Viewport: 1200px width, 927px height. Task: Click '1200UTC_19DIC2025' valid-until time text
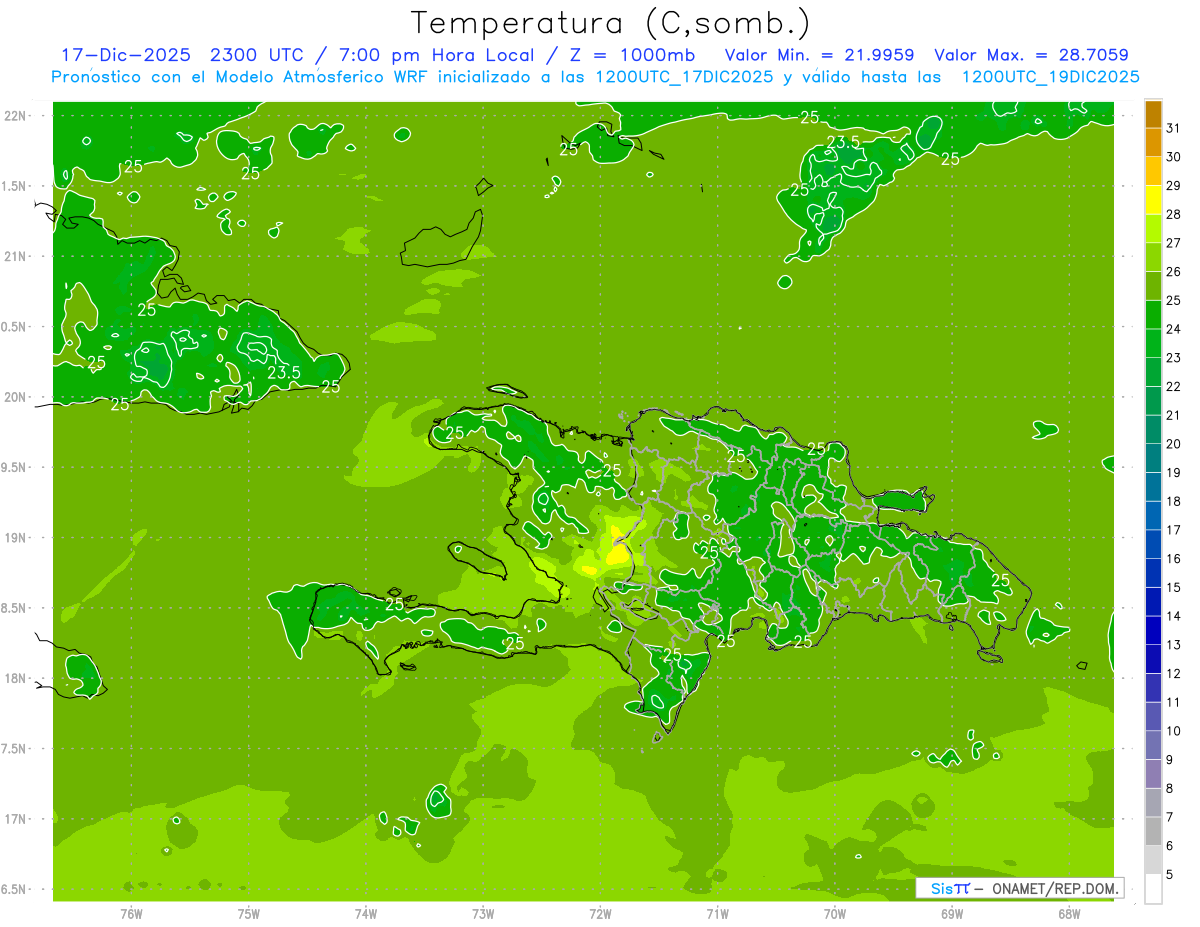point(1049,77)
